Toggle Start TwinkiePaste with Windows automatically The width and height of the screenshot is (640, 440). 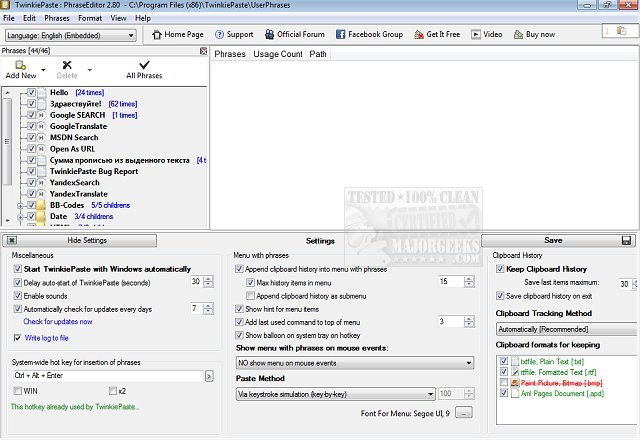(18, 269)
